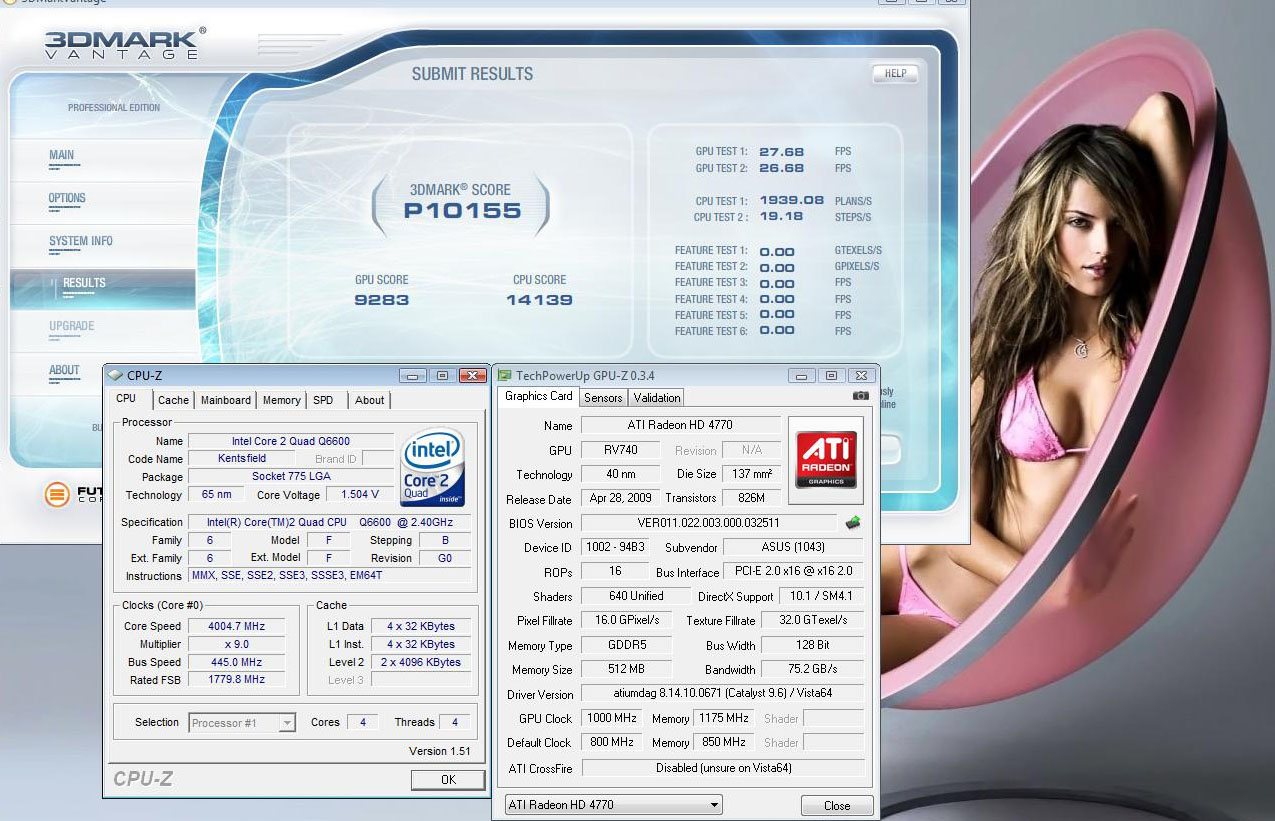Click the GPU-Z Name field ATI Radeon HD 4770
1275x821 pixels.
pyautogui.click(x=680, y=425)
